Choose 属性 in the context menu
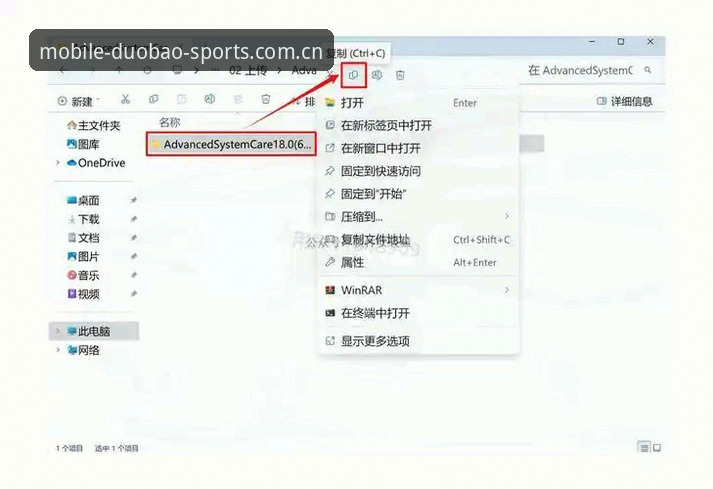Image resolution: width=713 pixels, height=489 pixels. pos(418,262)
